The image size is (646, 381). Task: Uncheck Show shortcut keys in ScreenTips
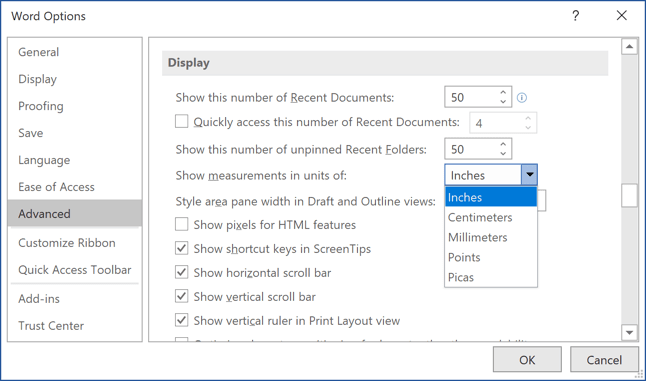point(182,248)
